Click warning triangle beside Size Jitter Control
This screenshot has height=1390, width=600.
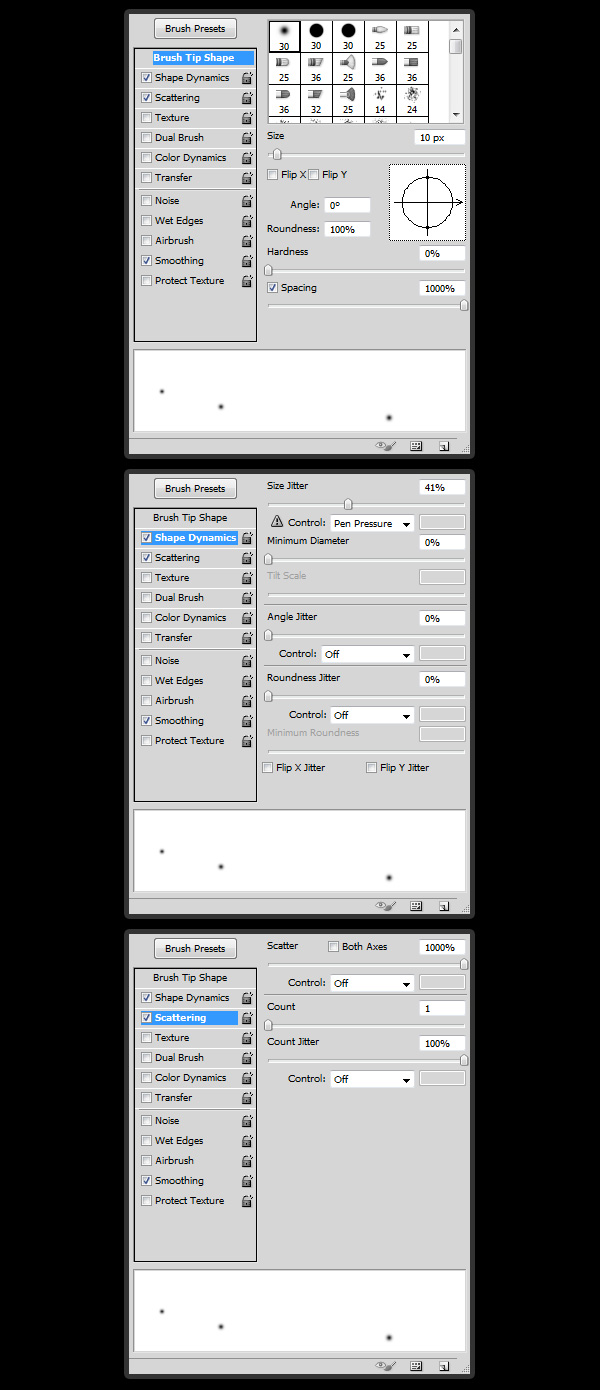pos(277,522)
